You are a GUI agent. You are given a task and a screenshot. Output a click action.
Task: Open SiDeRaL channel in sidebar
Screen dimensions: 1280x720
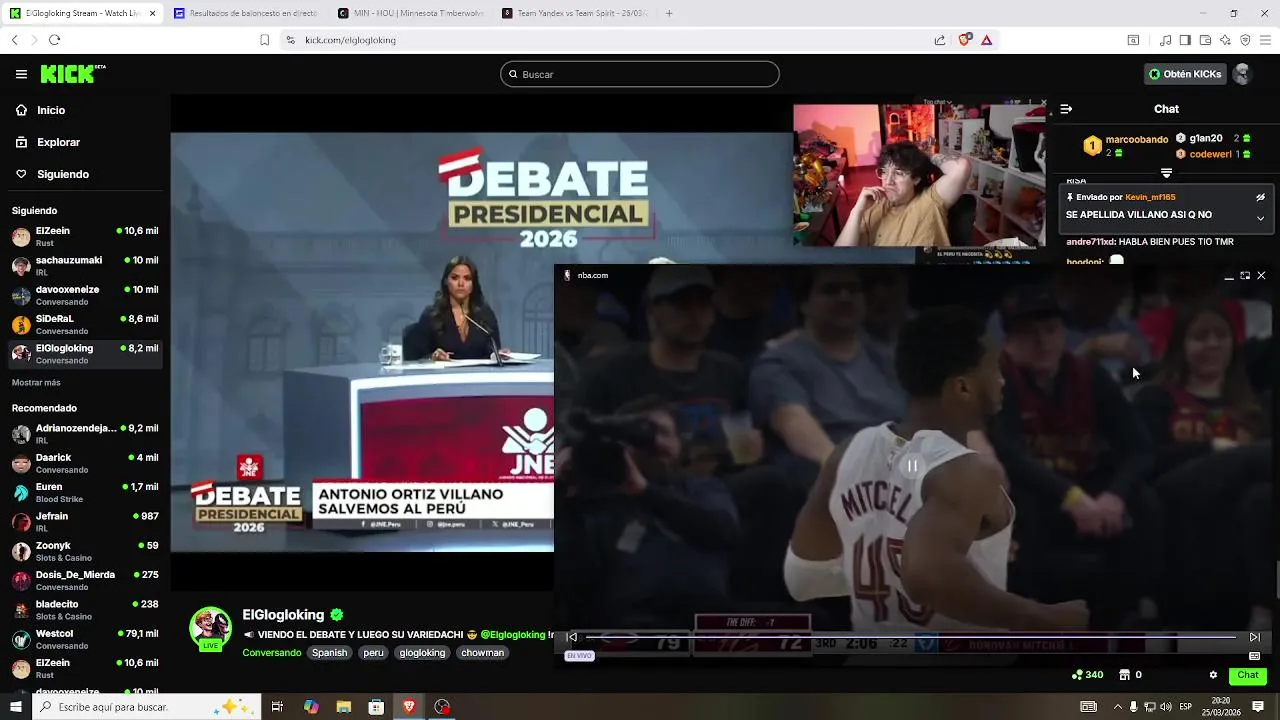click(x=85, y=324)
